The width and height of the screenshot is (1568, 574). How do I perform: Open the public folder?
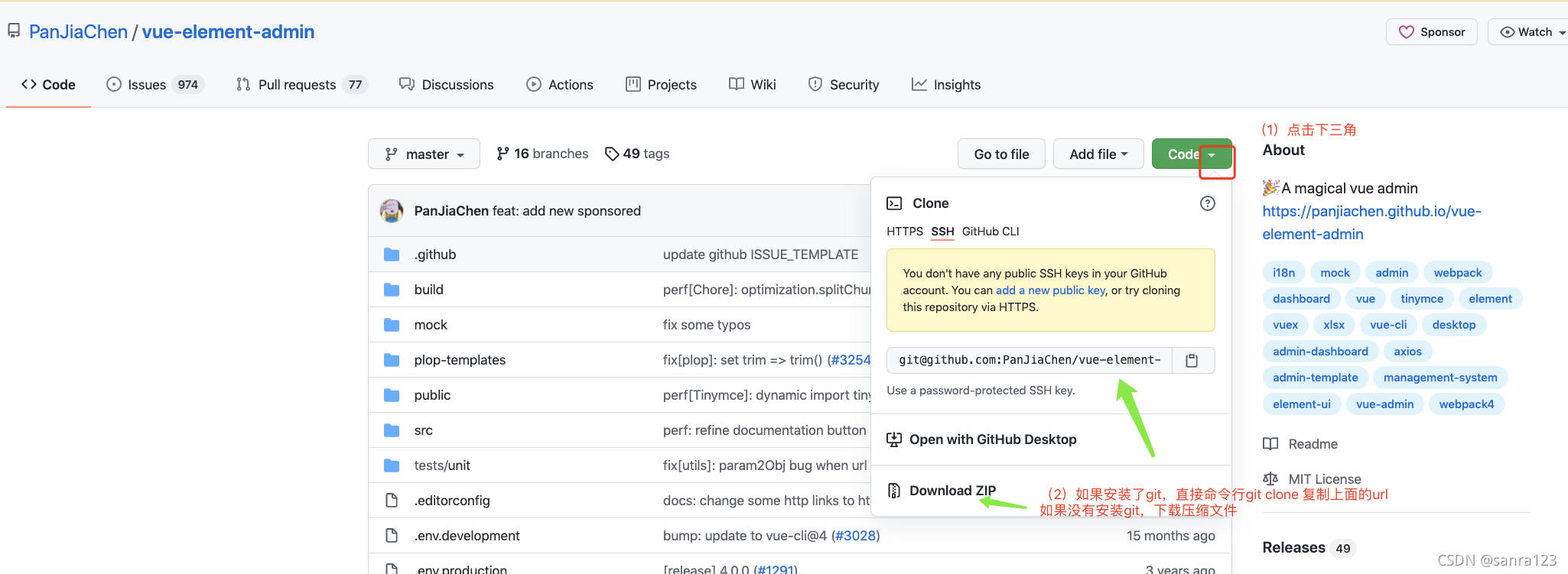click(x=432, y=395)
